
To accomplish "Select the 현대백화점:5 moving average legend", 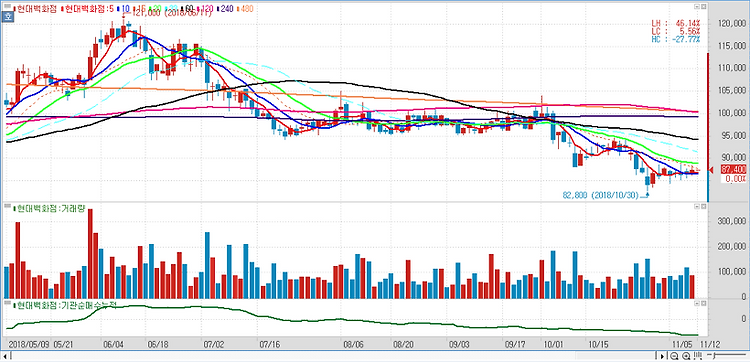I will [x=88, y=9].
